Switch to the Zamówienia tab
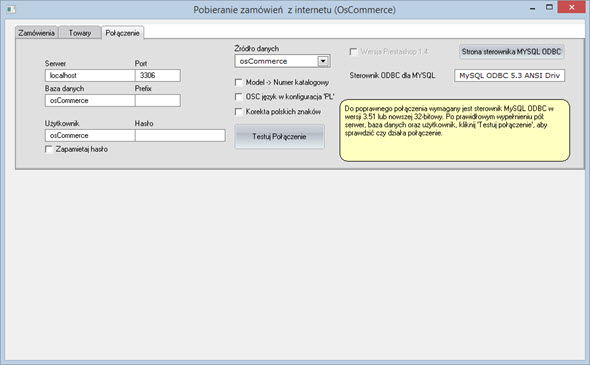Screen dimensions: 590x365 36,33
